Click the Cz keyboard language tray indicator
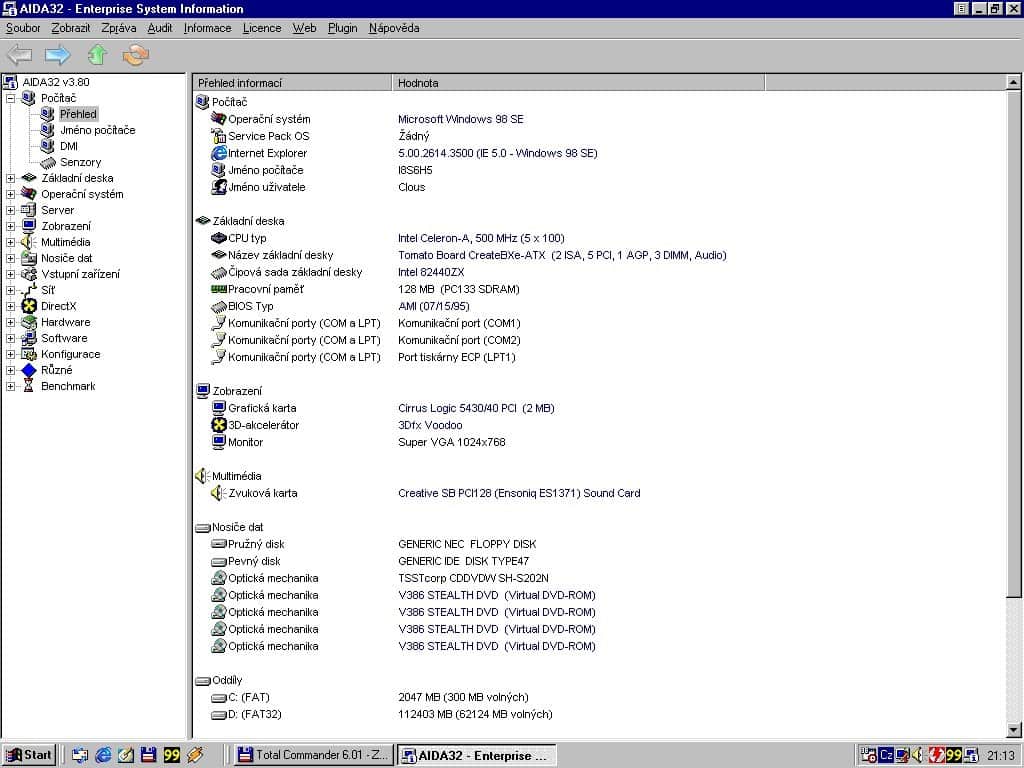1024x768 pixels. (886, 755)
